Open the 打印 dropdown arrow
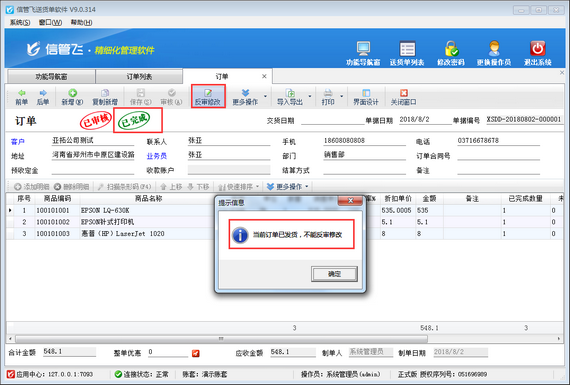 (x=341, y=96)
